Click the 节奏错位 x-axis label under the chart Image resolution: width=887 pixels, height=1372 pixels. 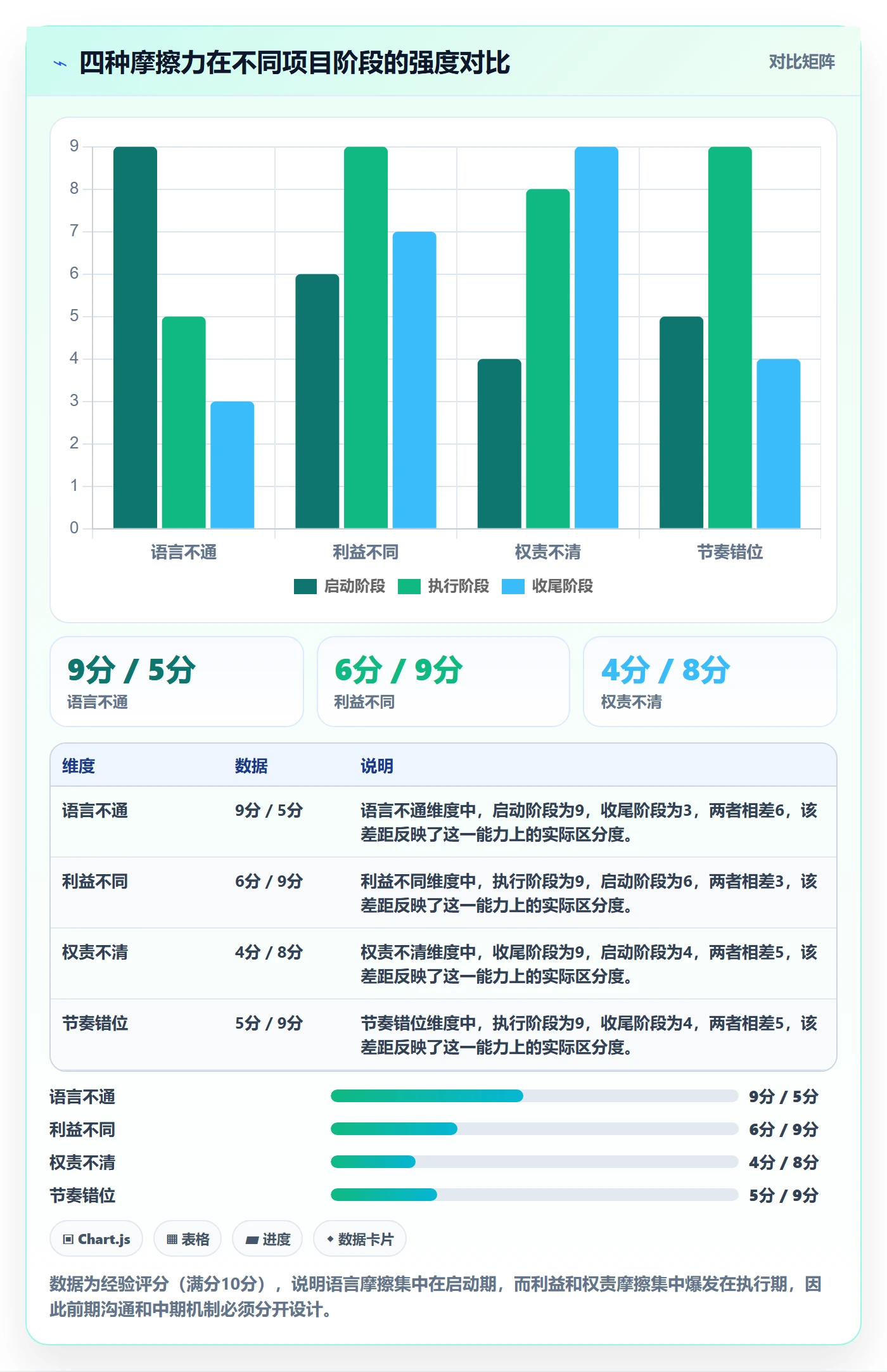coord(730,552)
